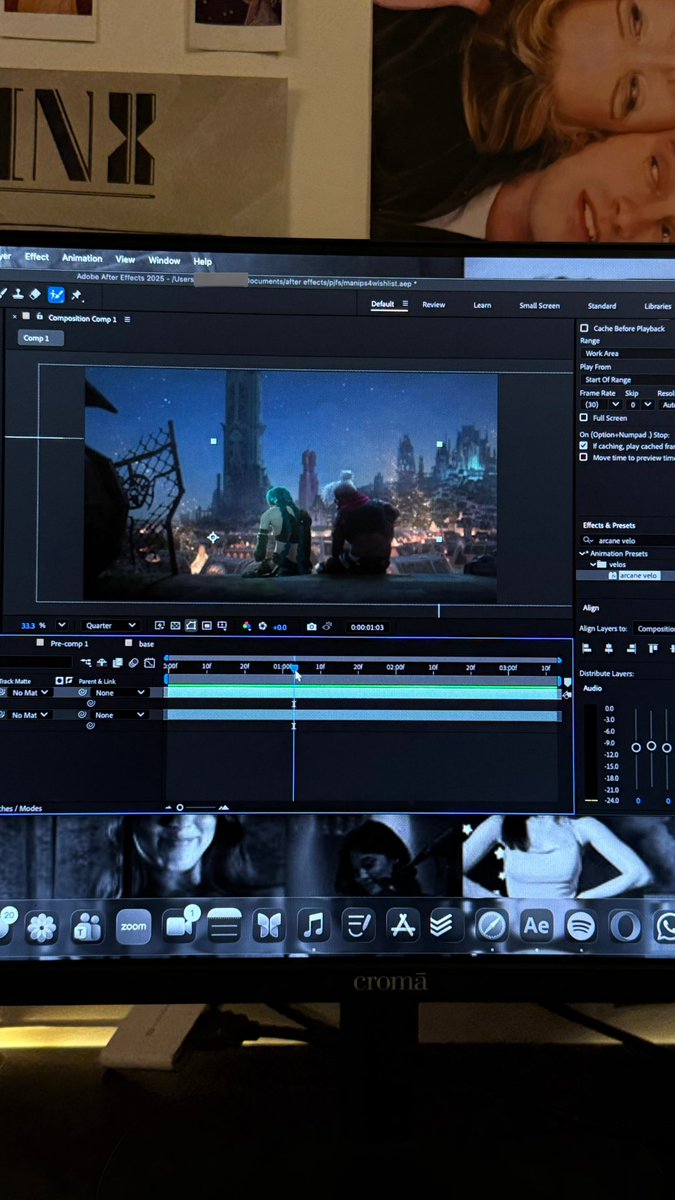Switch to After Effects via Dock icon
The width and height of the screenshot is (675, 1200).
[536, 926]
